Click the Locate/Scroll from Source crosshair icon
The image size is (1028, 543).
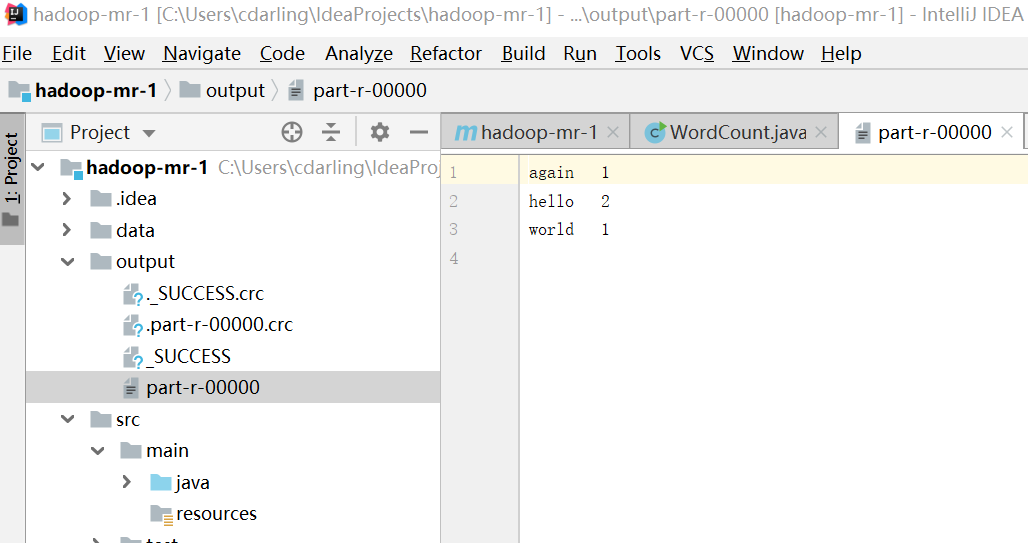point(292,132)
